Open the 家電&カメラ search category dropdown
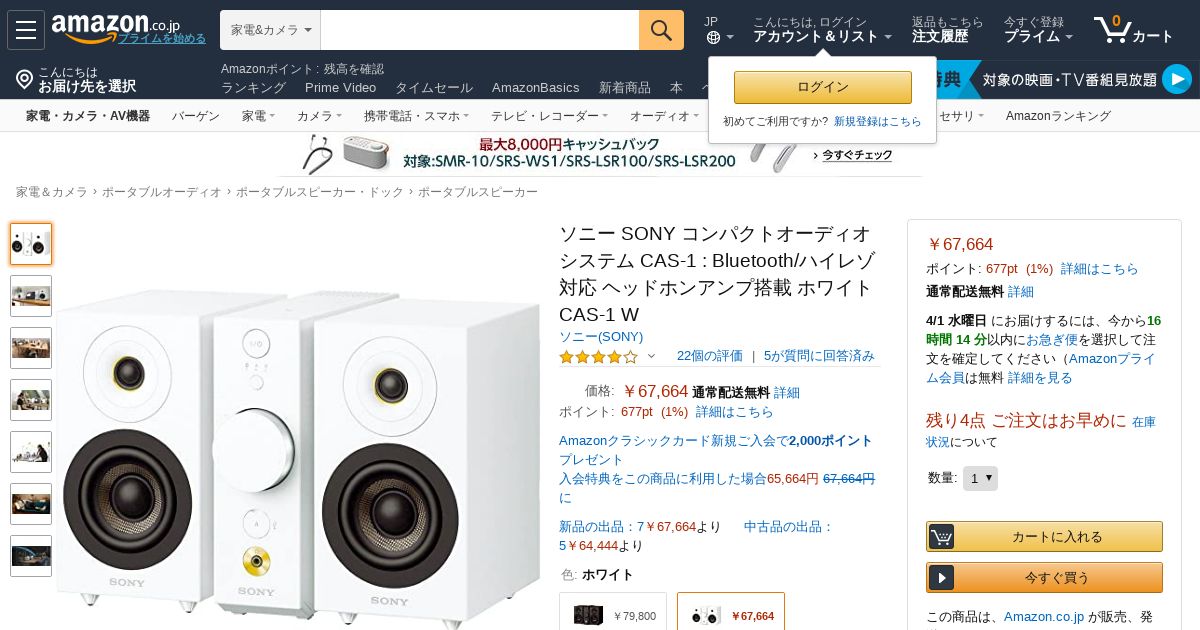 click(271, 30)
